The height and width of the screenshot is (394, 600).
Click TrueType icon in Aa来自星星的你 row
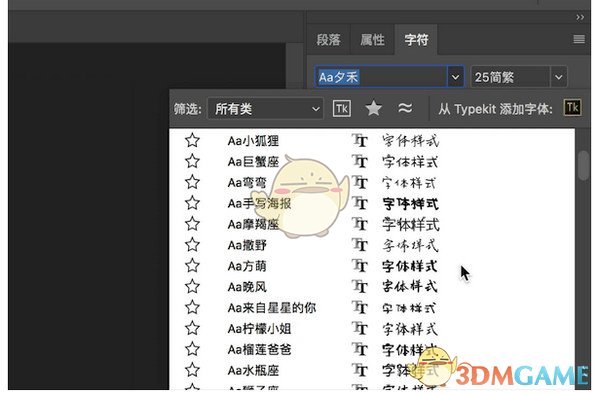pos(360,307)
